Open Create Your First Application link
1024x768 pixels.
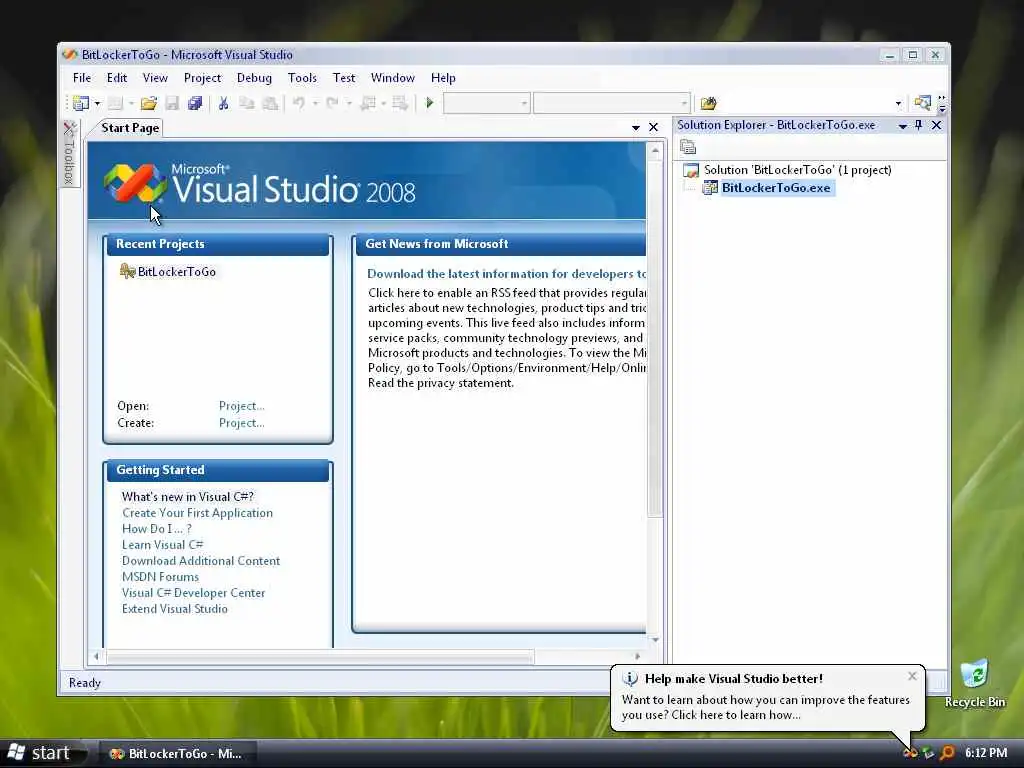pyautogui.click(x=197, y=513)
